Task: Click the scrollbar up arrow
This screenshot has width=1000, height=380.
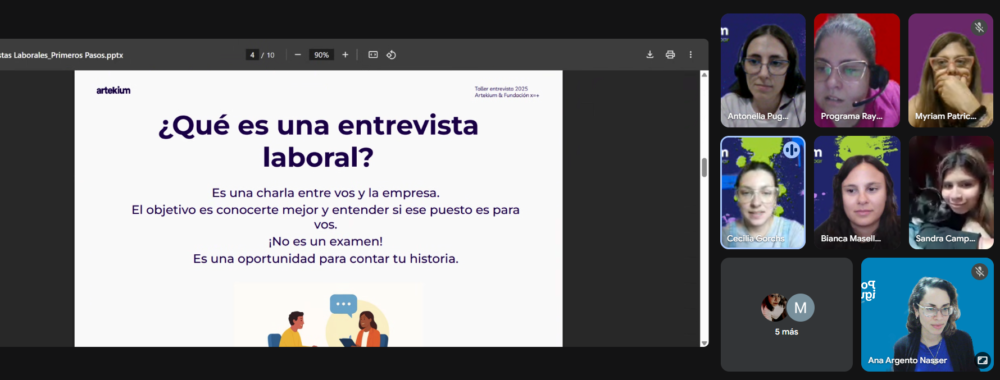Action: [x=704, y=75]
